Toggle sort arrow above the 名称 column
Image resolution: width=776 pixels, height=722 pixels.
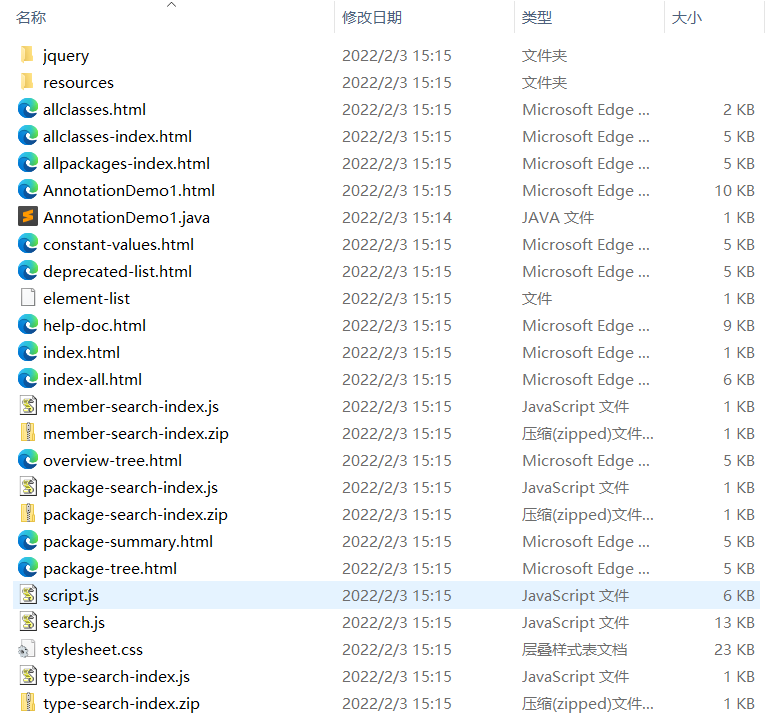[x=171, y=5]
